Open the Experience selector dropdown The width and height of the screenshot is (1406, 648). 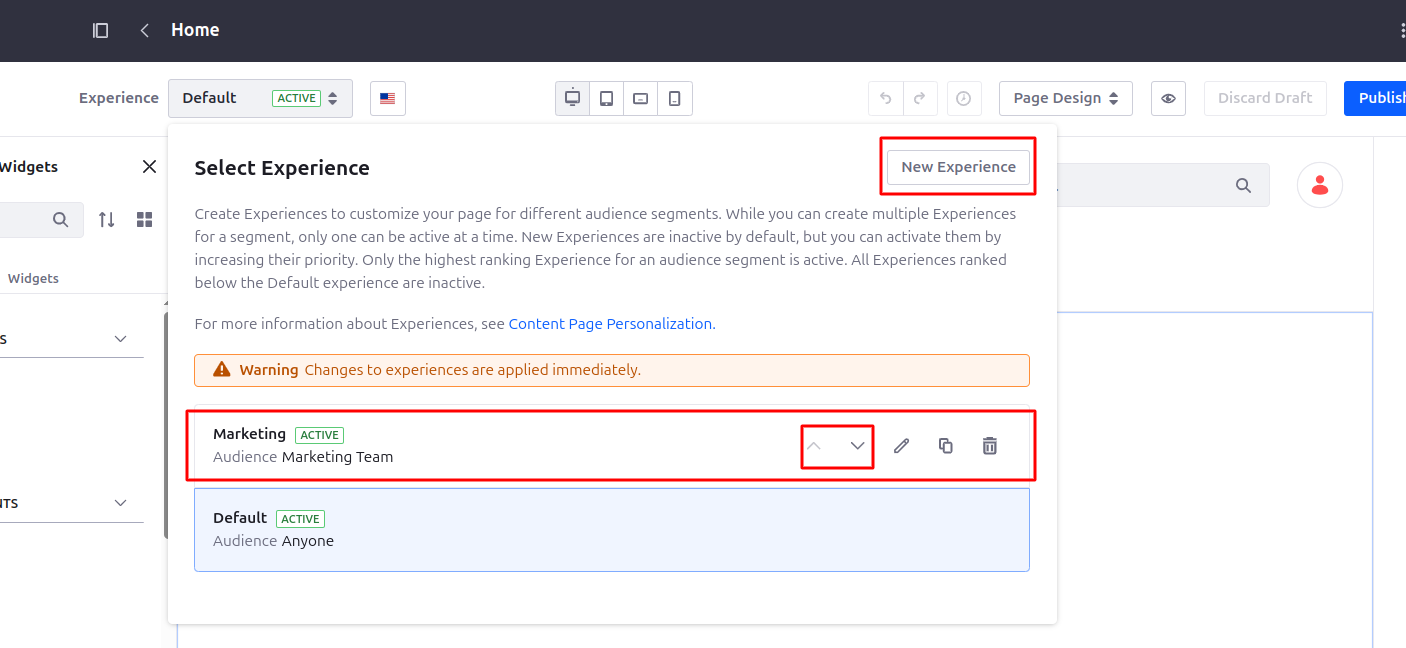tap(260, 98)
